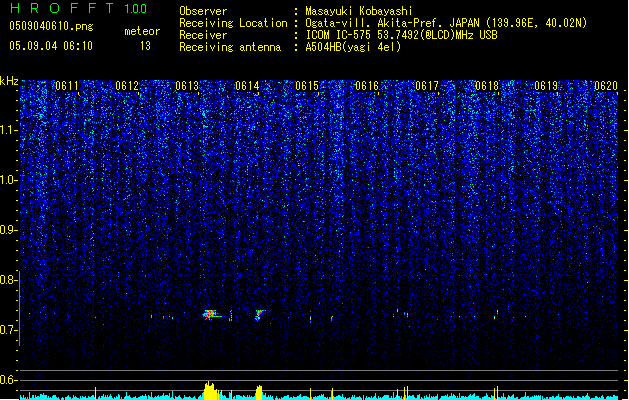
Task: Click the tallest yellow power peak after 0613
Action: pyautogui.click(x=209, y=390)
